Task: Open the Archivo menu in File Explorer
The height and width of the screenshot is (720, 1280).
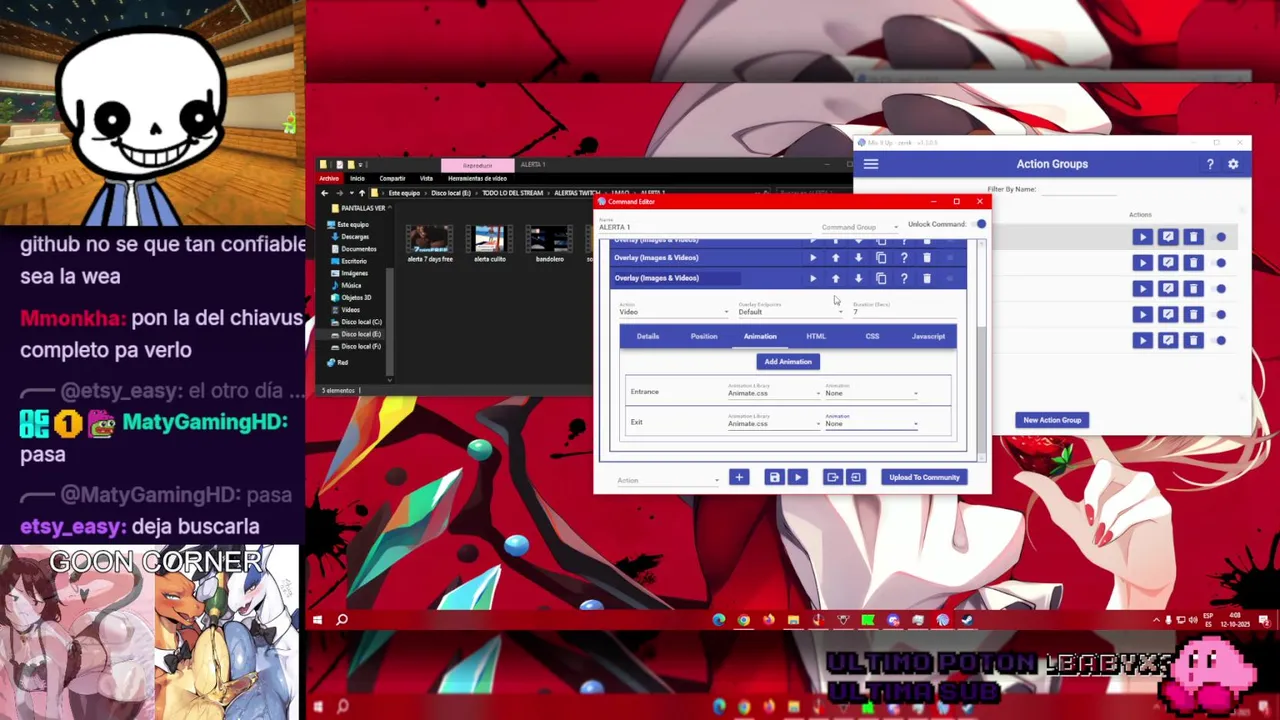Action: point(329,178)
